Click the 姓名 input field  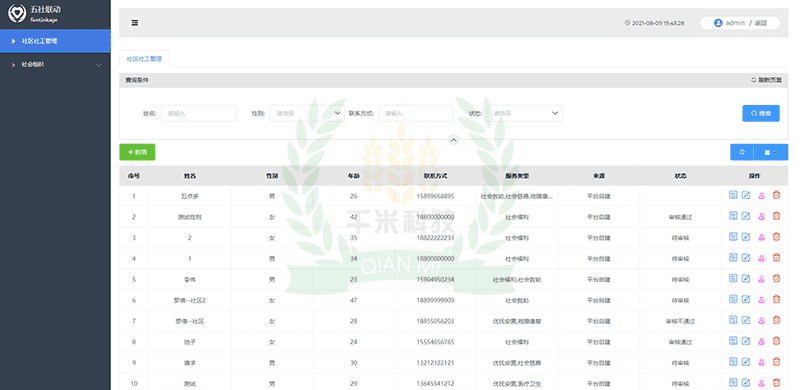point(199,113)
